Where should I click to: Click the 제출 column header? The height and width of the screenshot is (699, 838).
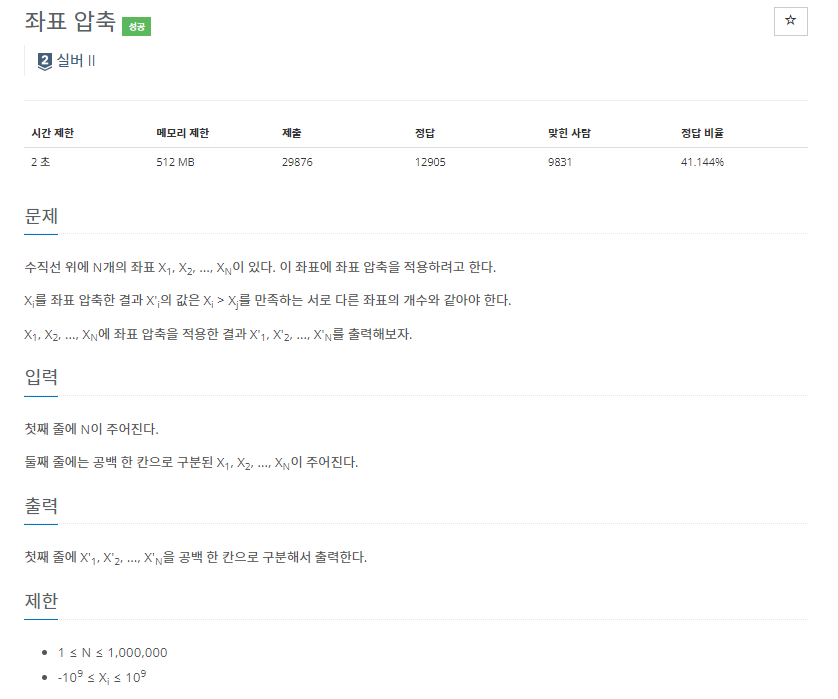292,133
